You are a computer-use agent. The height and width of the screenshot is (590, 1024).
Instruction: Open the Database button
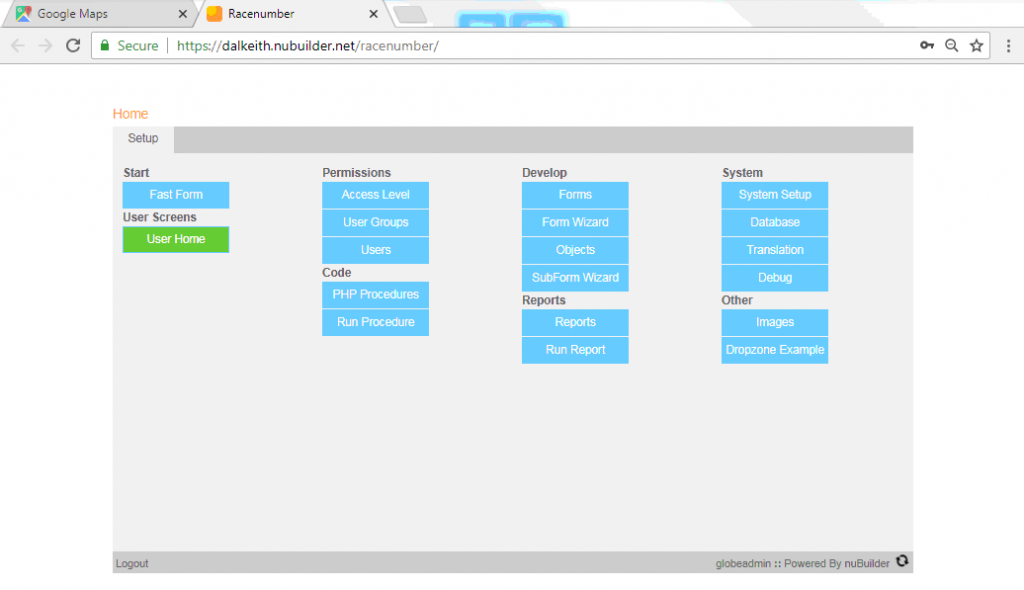[x=775, y=222]
